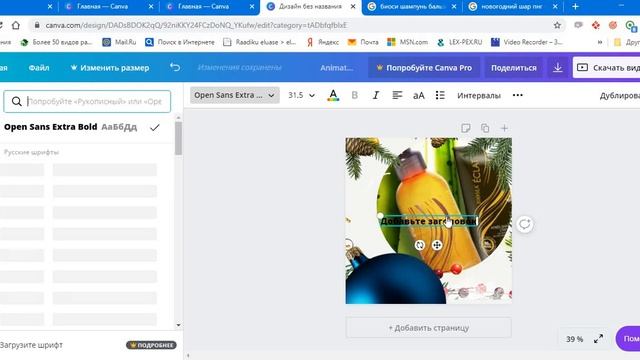
Task: Click Подробнее upload font badge
Action: pyautogui.click(x=151, y=345)
